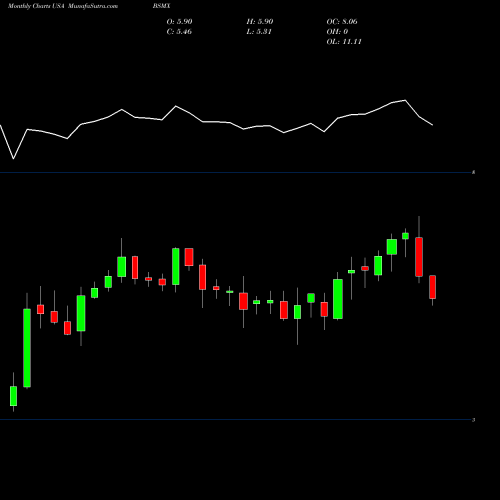Click the 'Monthly Charts USA MunafaSutra.com' title
500x500 pixels.
pyautogui.click(x=63, y=6)
